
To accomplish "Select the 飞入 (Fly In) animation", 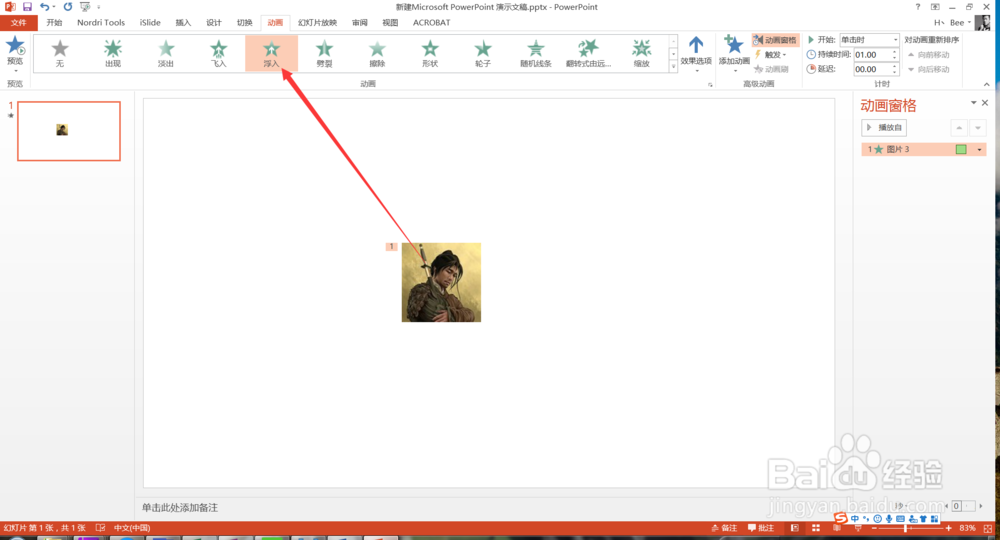I will 219,53.
